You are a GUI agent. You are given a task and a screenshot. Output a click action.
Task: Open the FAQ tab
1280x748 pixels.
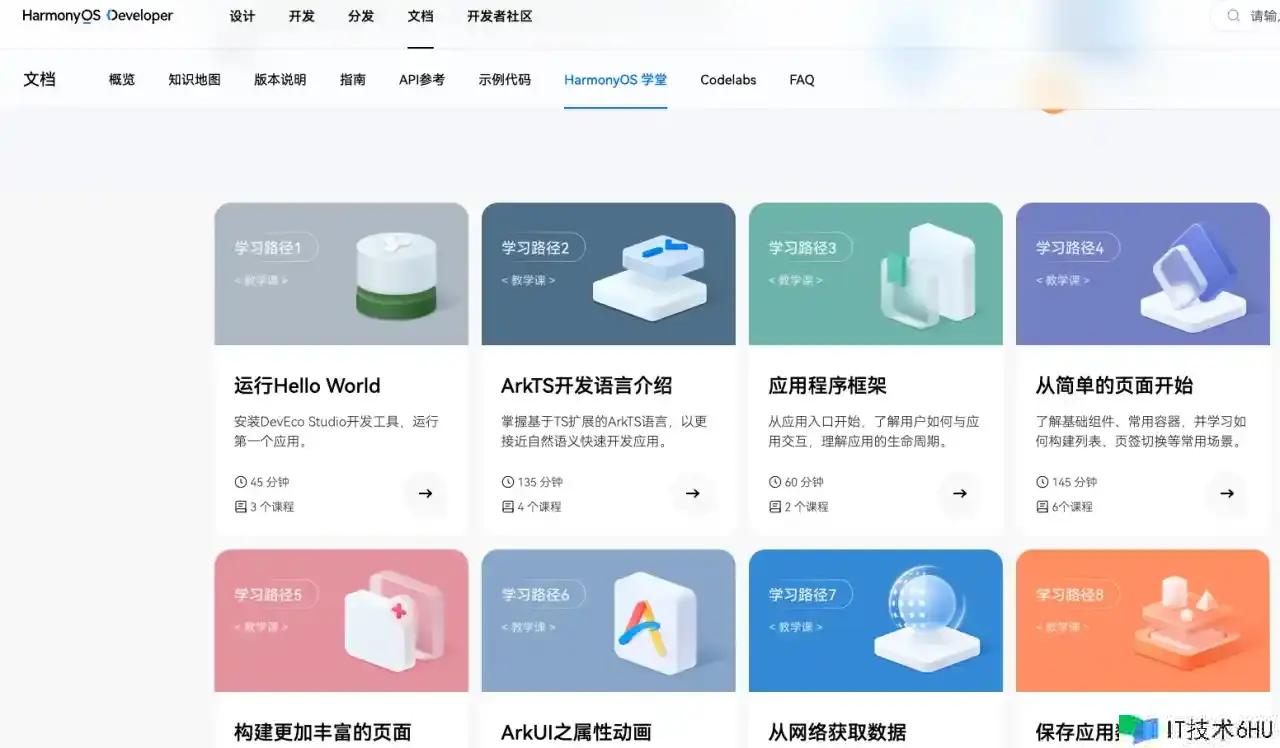pos(802,80)
